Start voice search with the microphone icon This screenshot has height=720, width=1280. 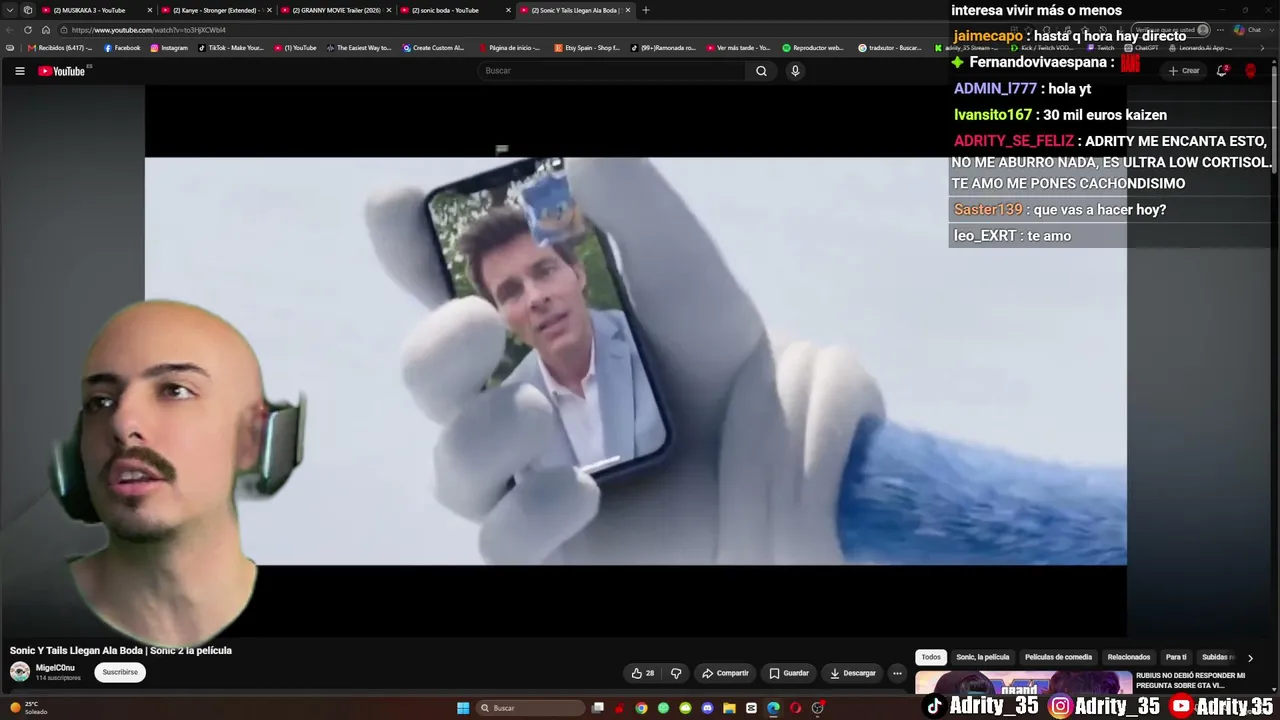795,71
